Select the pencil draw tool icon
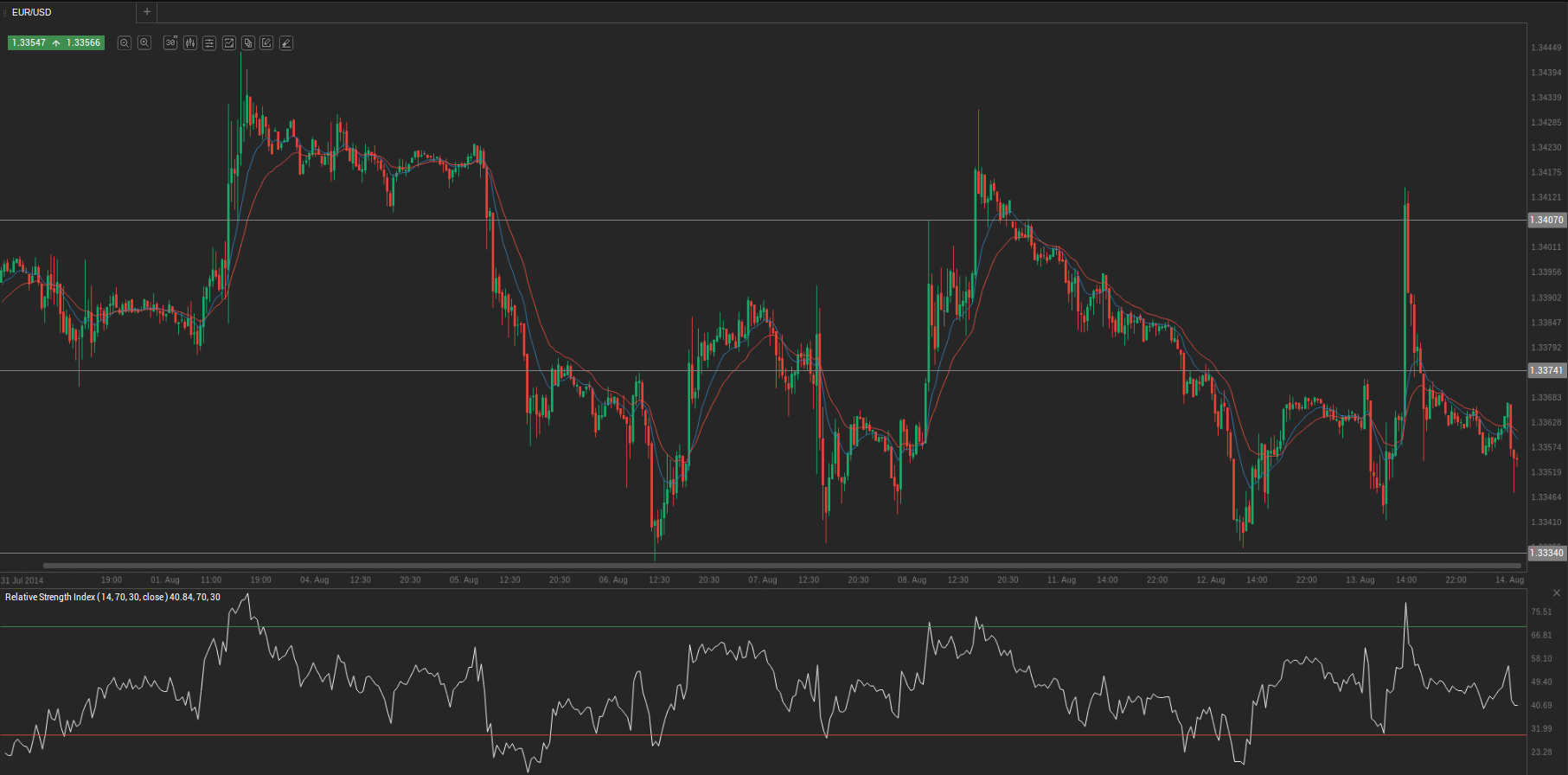 tap(286, 43)
